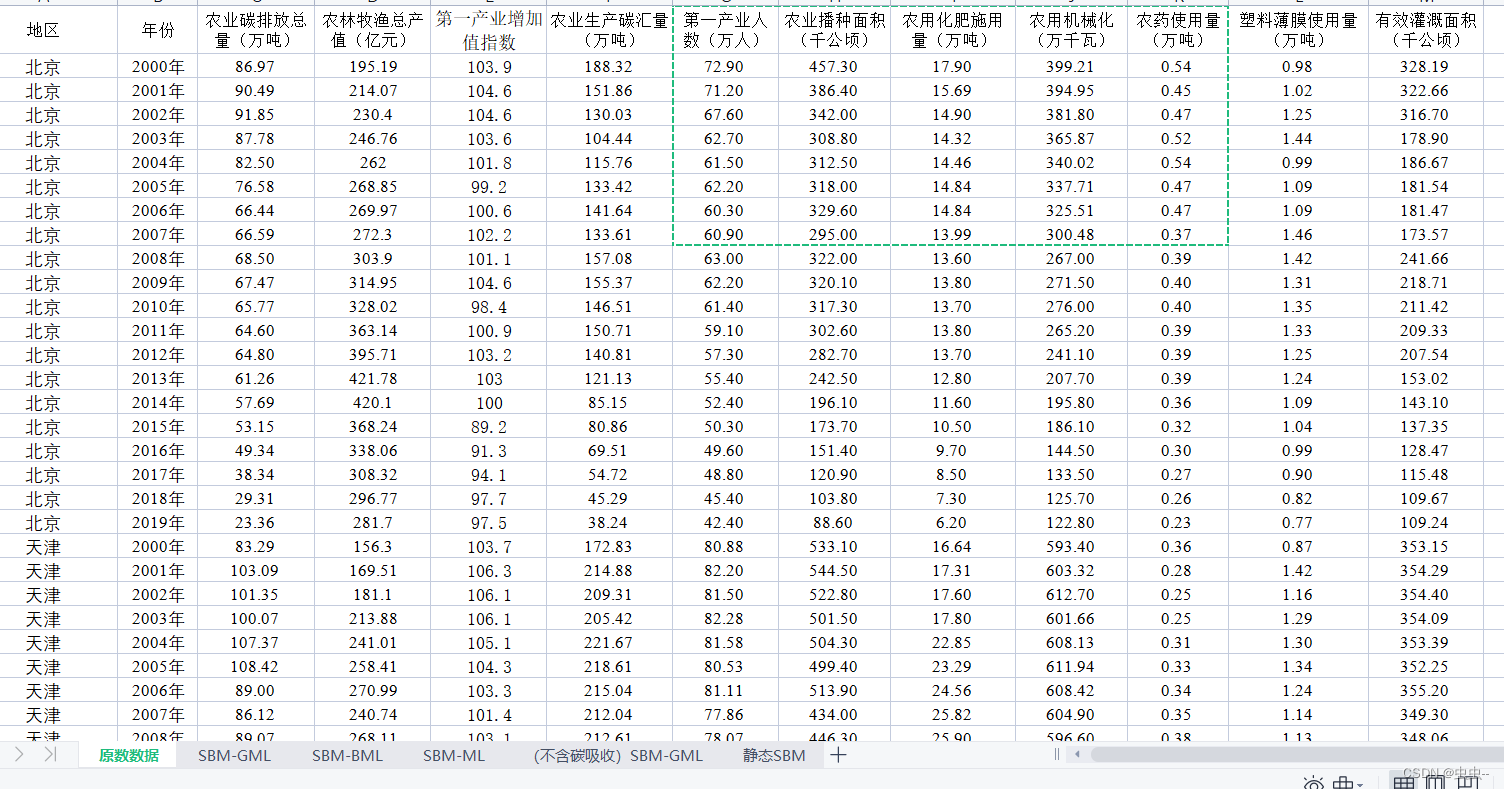Select the 第一产业增加值指数 header cell
Image resolution: width=1504 pixels, height=789 pixels.
[x=489, y=30]
